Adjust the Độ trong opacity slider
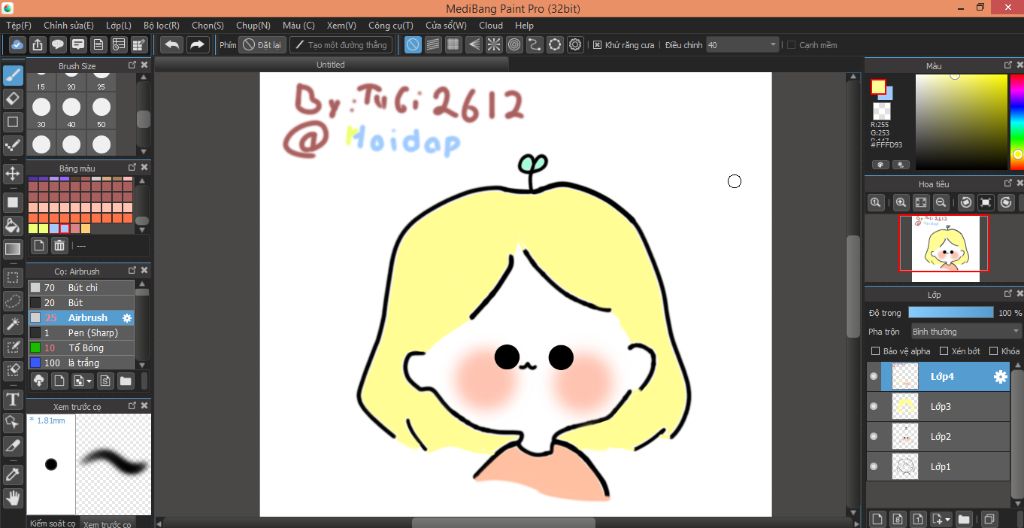Screen dimensions: 1024x528 pyautogui.click(x=951, y=313)
